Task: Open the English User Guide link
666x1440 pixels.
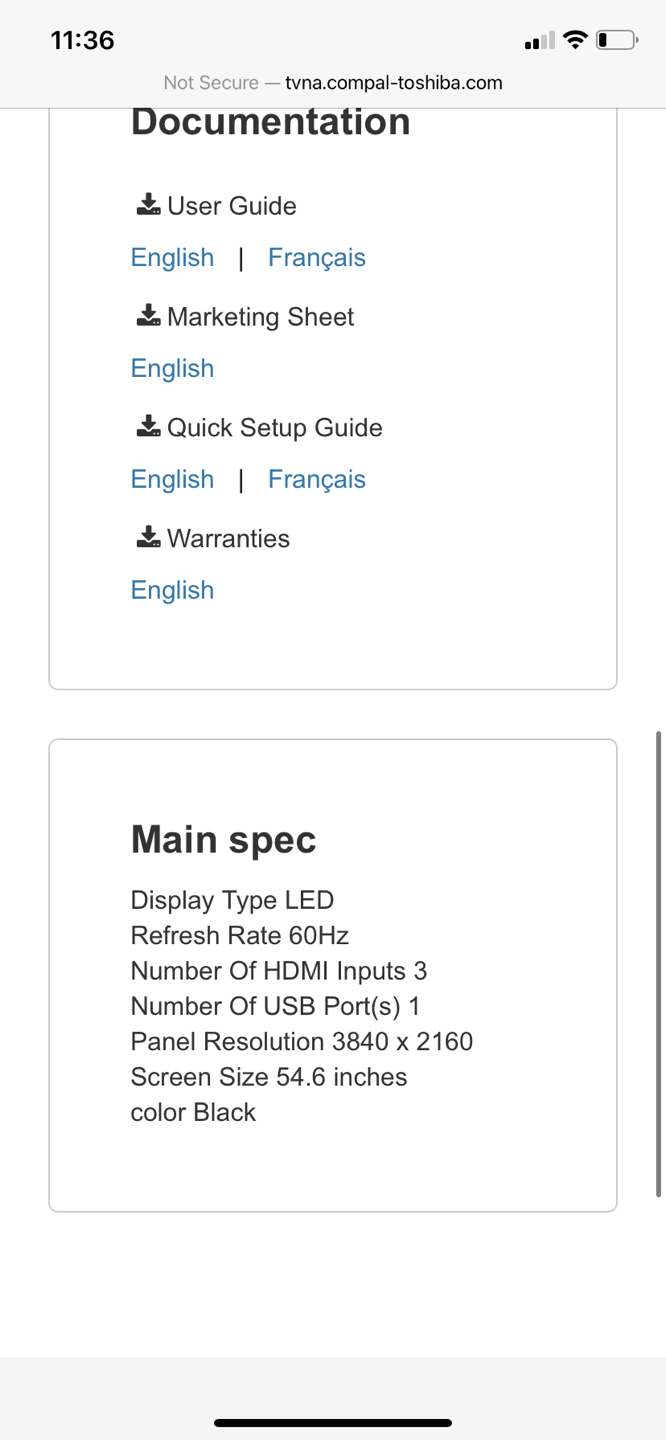Action: point(172,257)
